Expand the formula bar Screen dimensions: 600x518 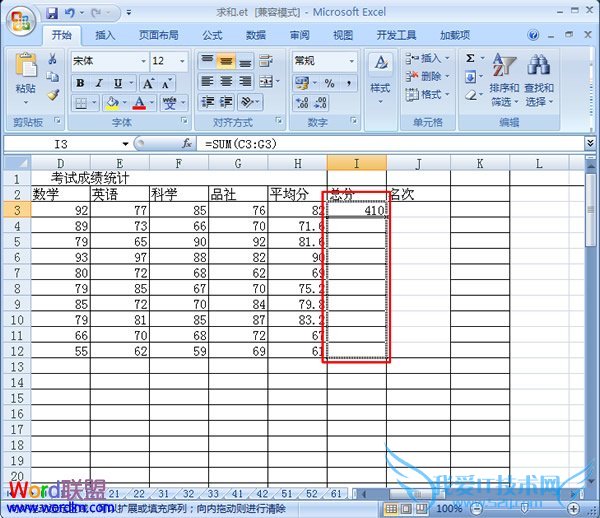coord(590,143)
